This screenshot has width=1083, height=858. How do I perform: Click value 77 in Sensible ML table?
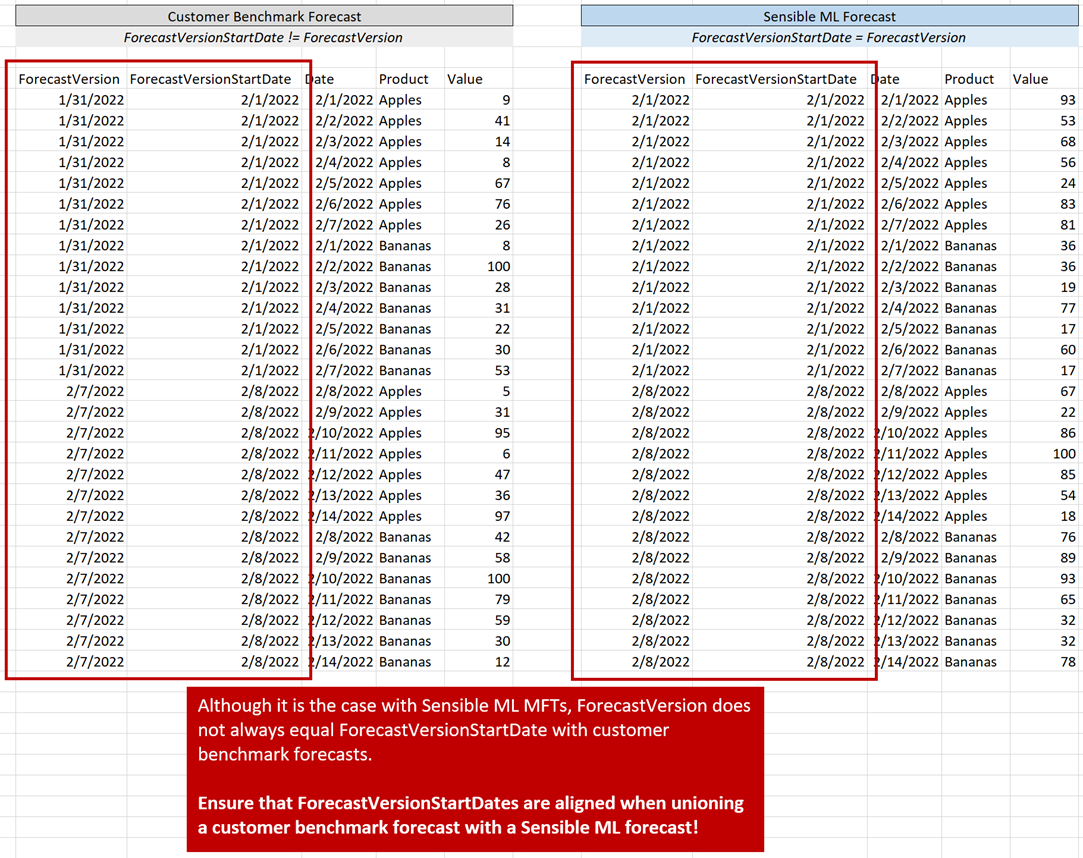tap(1068, 308)
